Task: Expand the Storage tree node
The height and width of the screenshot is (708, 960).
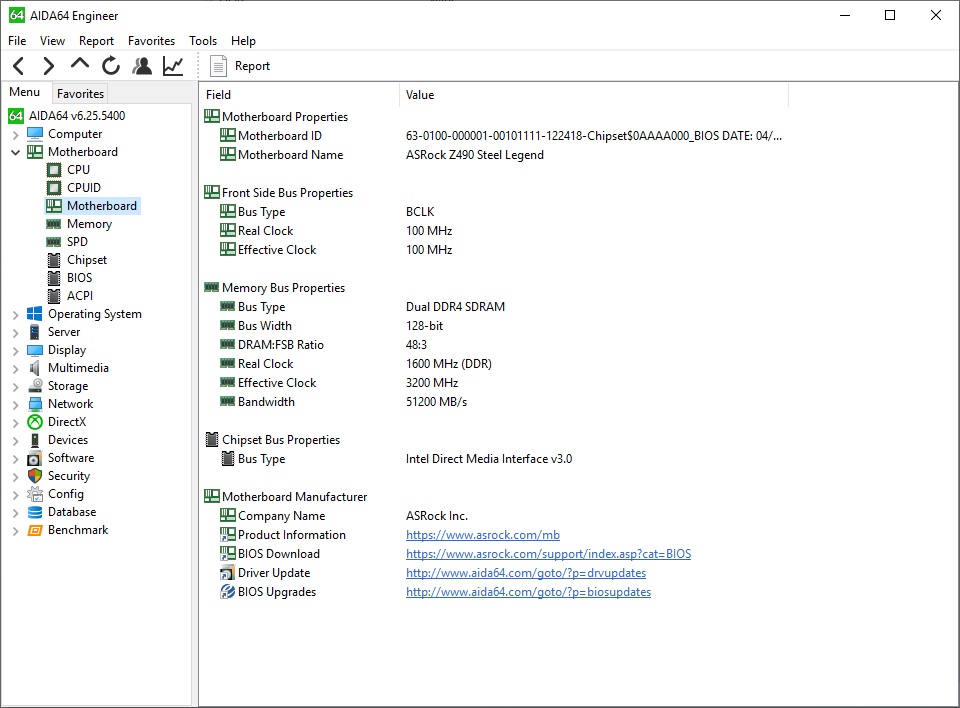Action: 15,386
